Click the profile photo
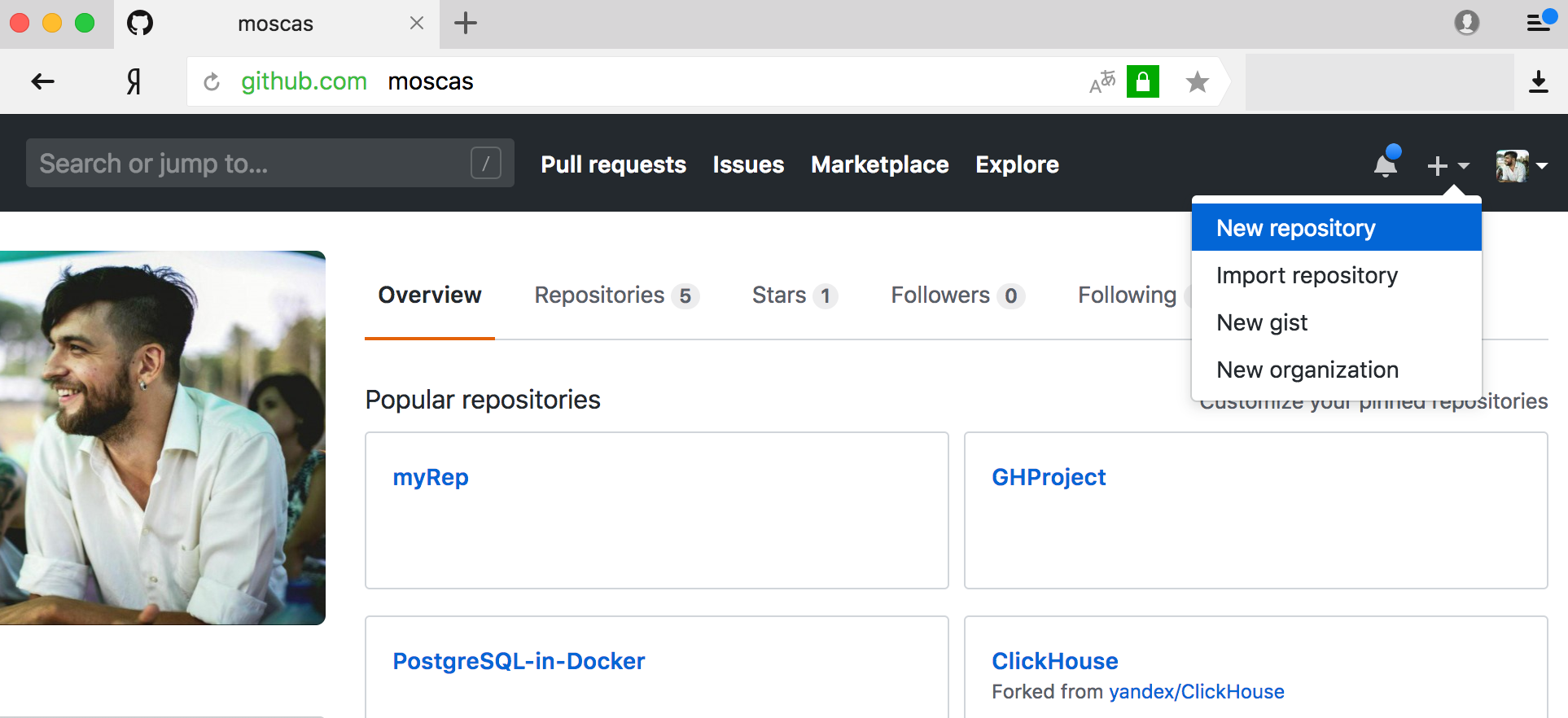This screenshot has width=1568, height=718. [163, 438]
